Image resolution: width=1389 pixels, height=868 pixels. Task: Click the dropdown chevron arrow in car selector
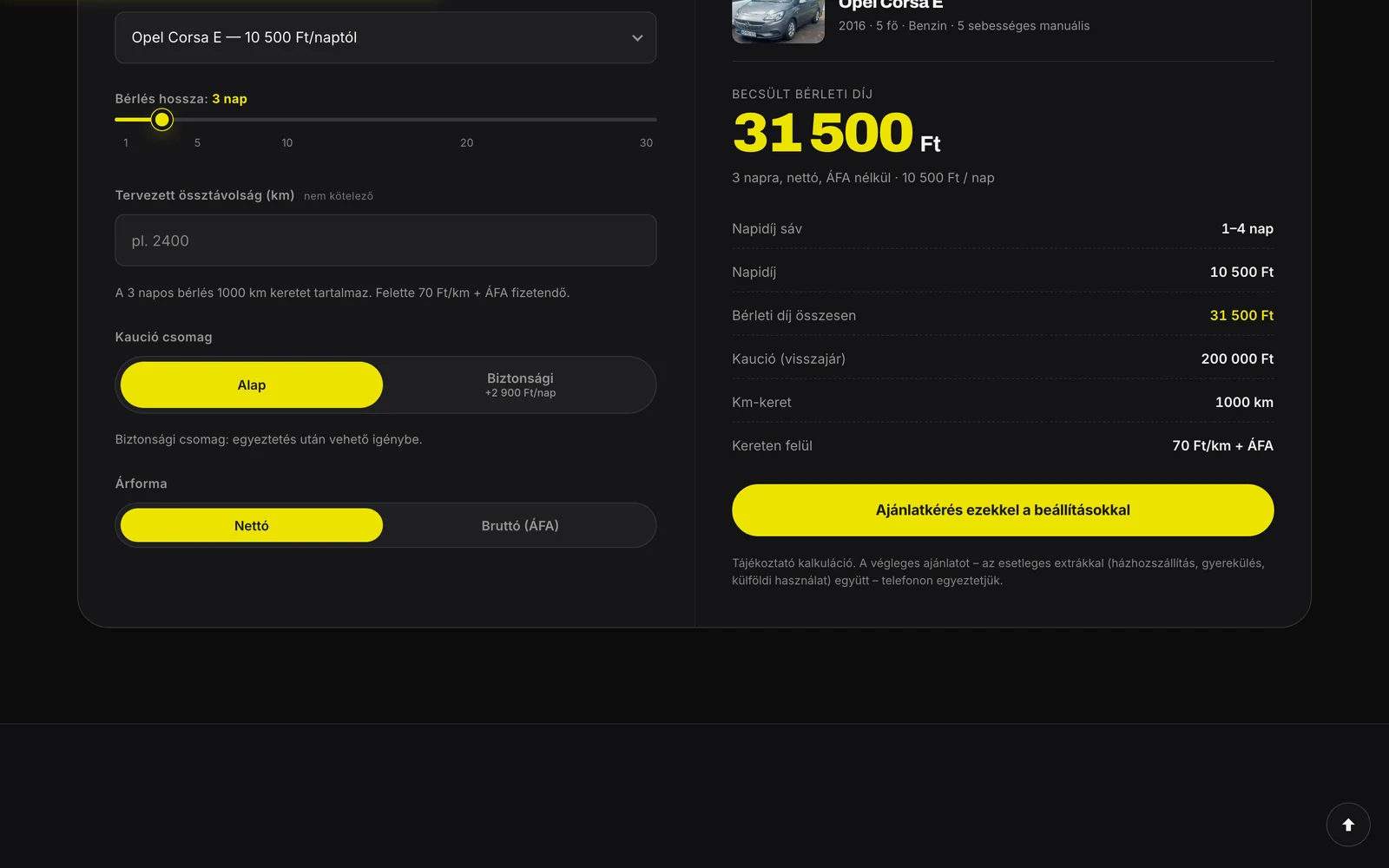pos(637,38)
